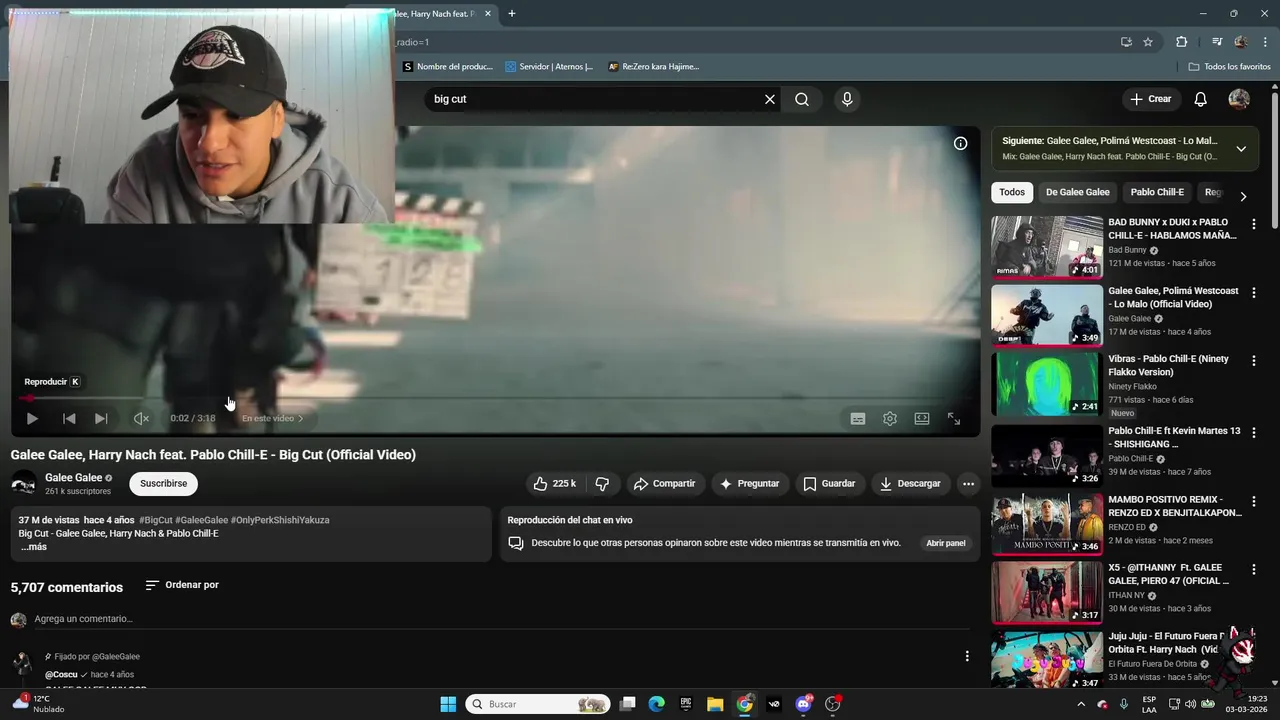Click the 'Agrega un comentario' field
Image resolution: width=1280 pixels, height=720 pixels.
click(x=500, y=619)
